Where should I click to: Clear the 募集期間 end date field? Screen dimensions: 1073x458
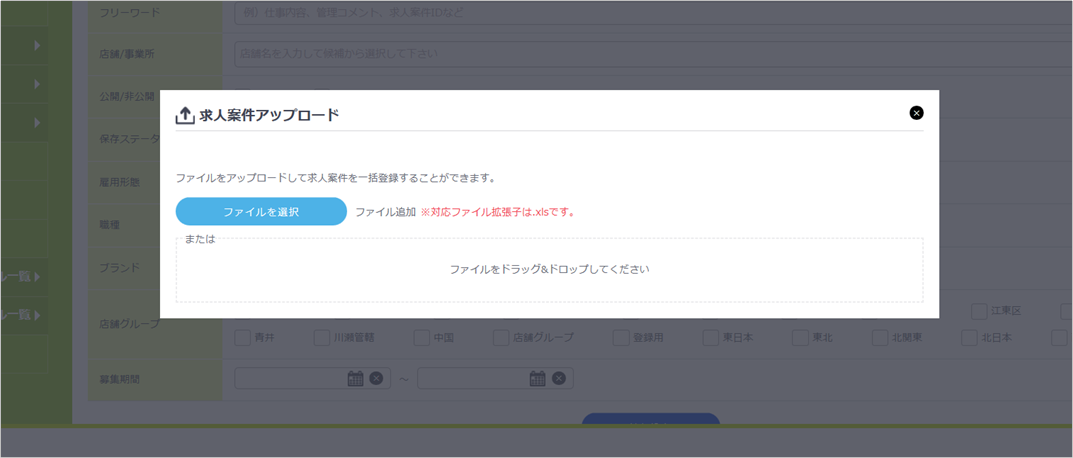[559, 378]
